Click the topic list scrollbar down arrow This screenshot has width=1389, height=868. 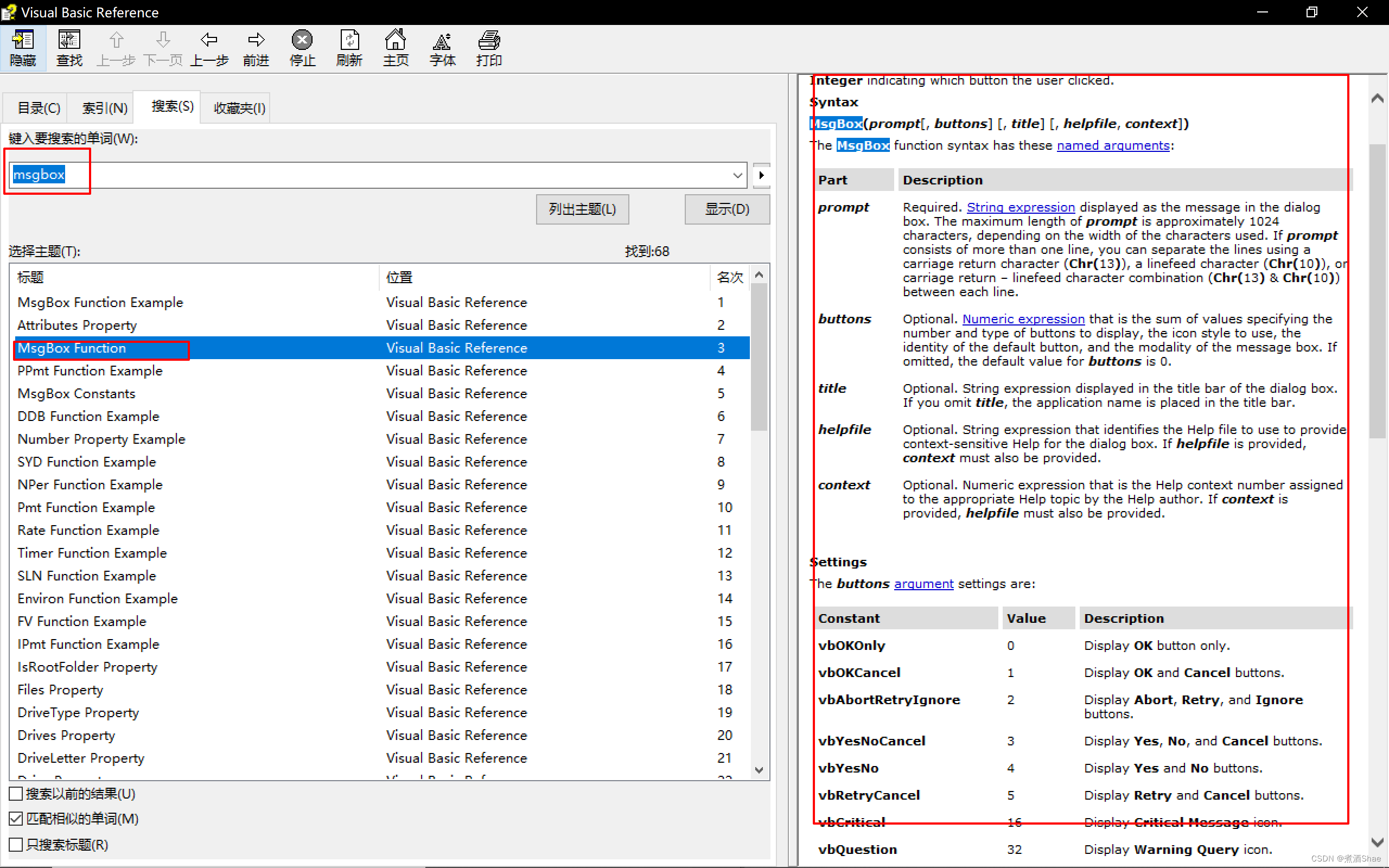759,770
